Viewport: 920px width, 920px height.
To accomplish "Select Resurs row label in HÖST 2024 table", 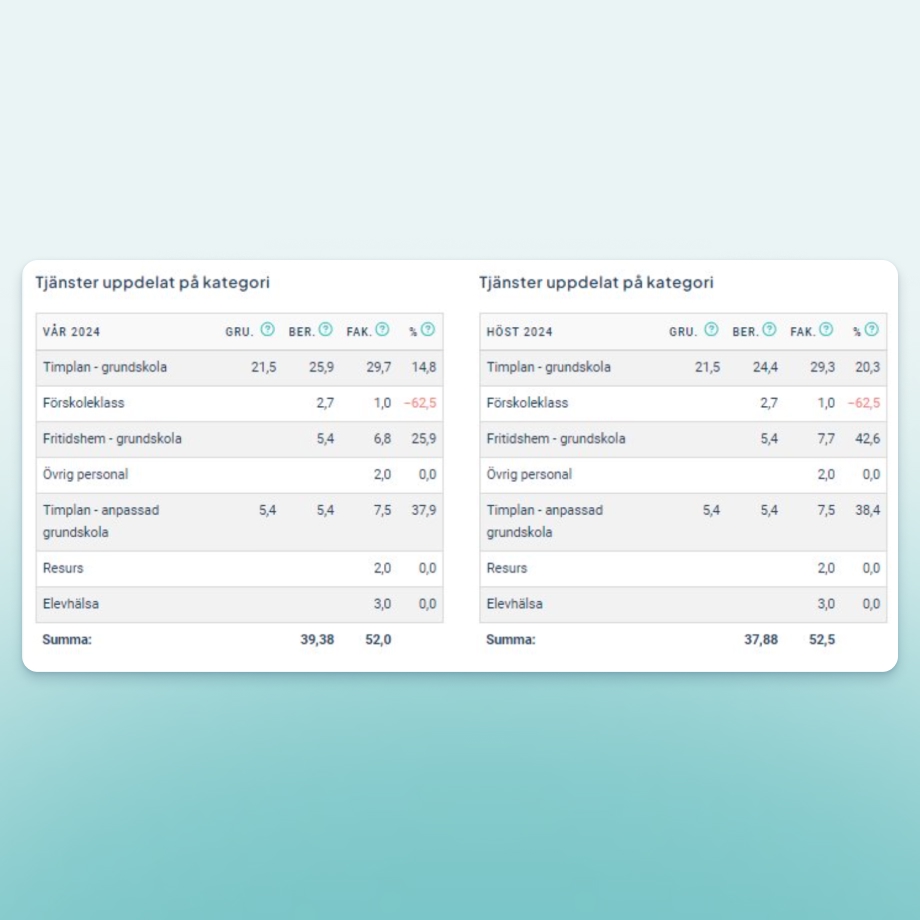I will click(507, 568).
